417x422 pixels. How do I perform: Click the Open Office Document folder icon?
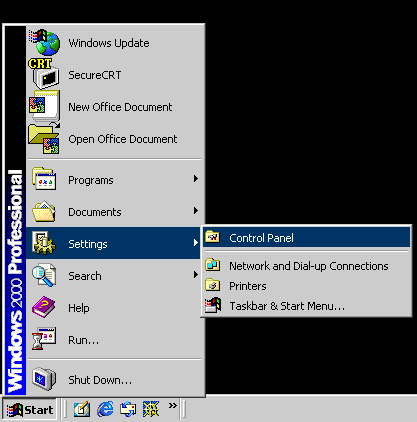pos(44,138)
